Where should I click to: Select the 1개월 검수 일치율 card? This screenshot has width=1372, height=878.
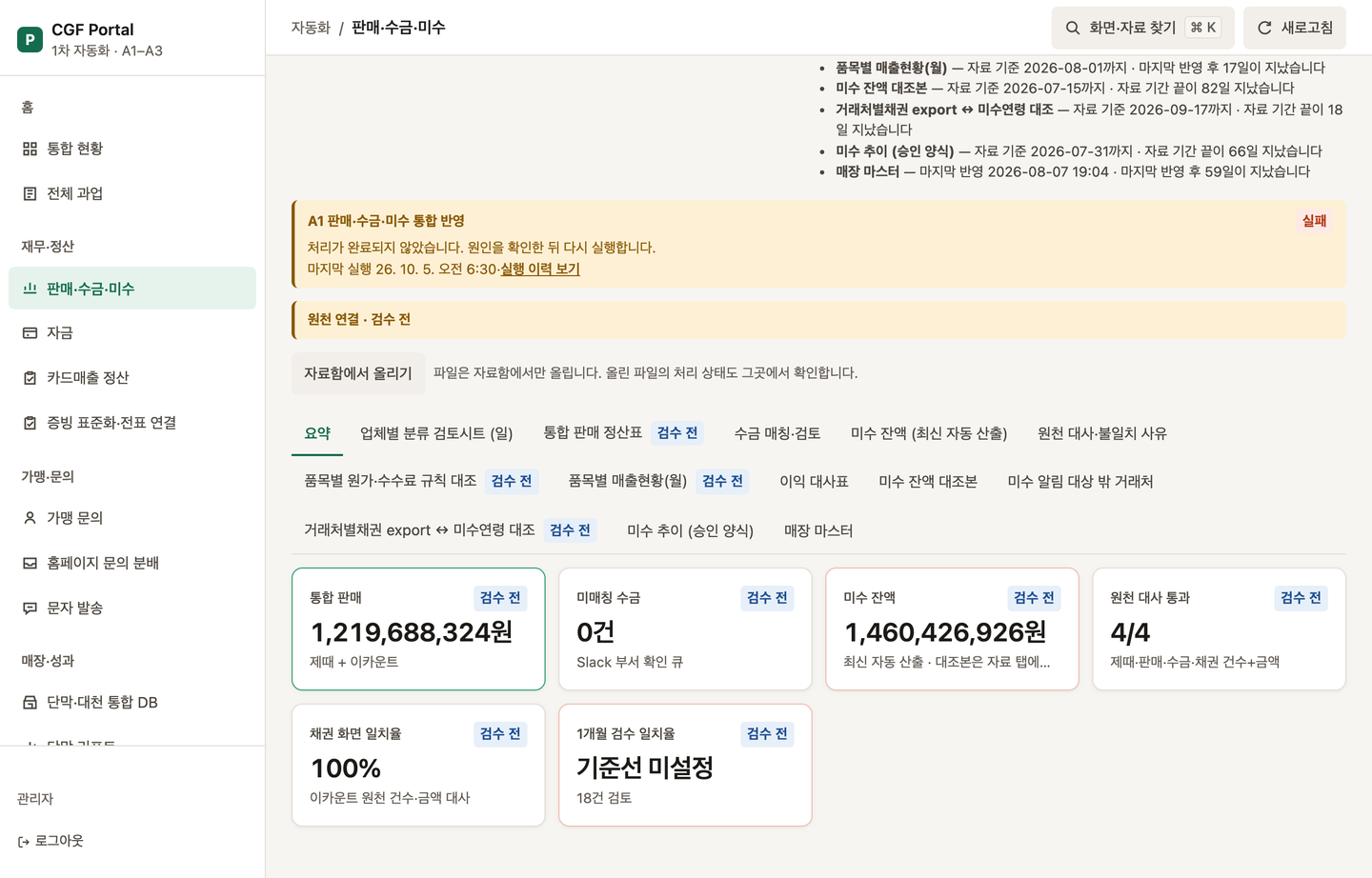click(685, 765)
